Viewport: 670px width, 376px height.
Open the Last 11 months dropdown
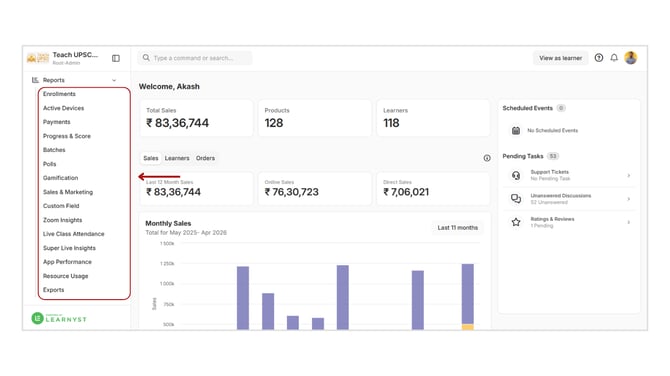[x=457, y=228]
